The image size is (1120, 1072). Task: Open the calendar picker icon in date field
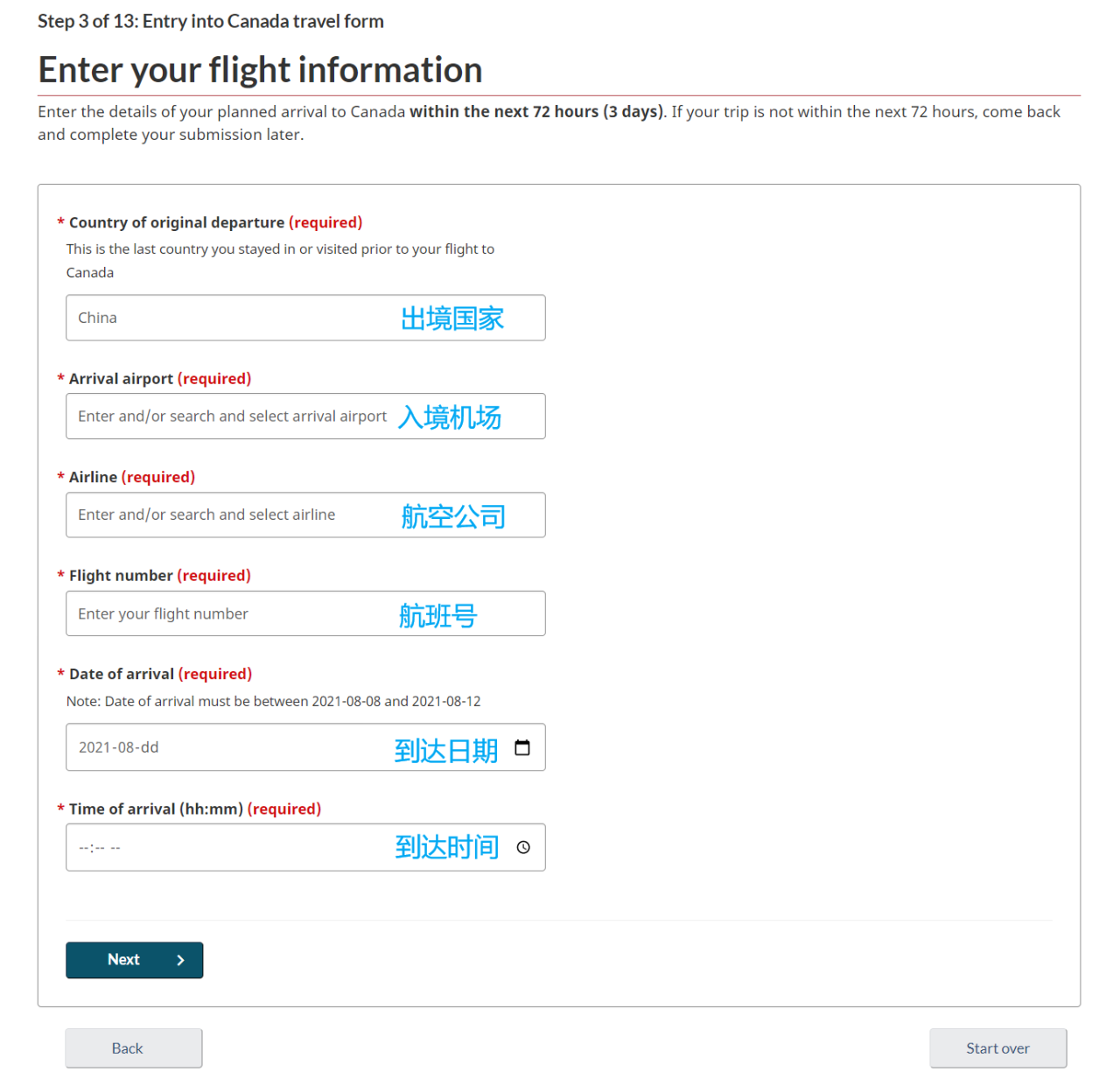522,747
